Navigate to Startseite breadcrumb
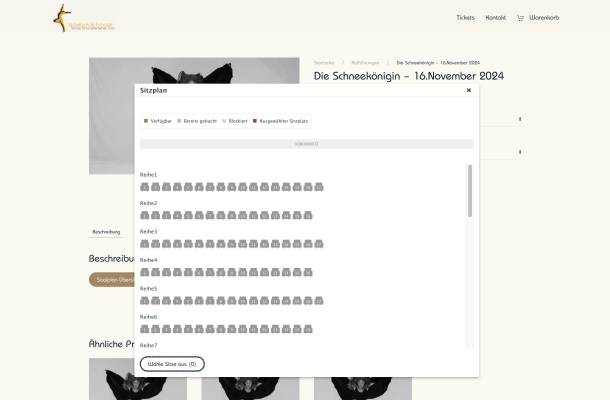The height and width of the screenshot is (400, 610). coord(324,62)
